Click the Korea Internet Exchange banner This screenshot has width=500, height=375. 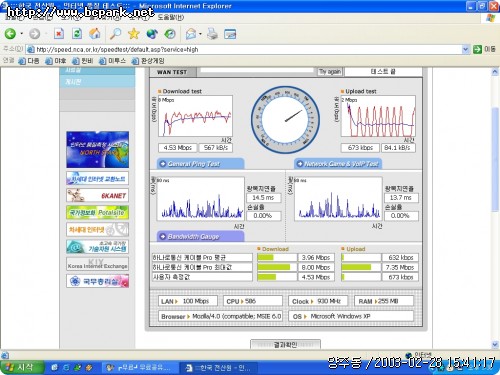tap(97, 264)
